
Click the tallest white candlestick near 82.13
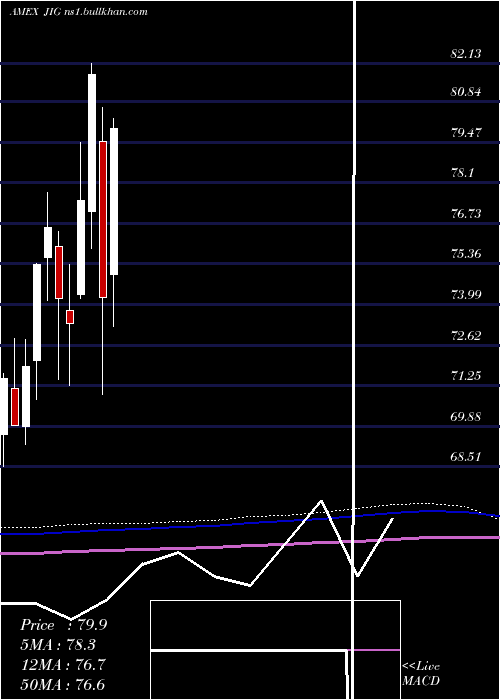[x=92, y=143]
